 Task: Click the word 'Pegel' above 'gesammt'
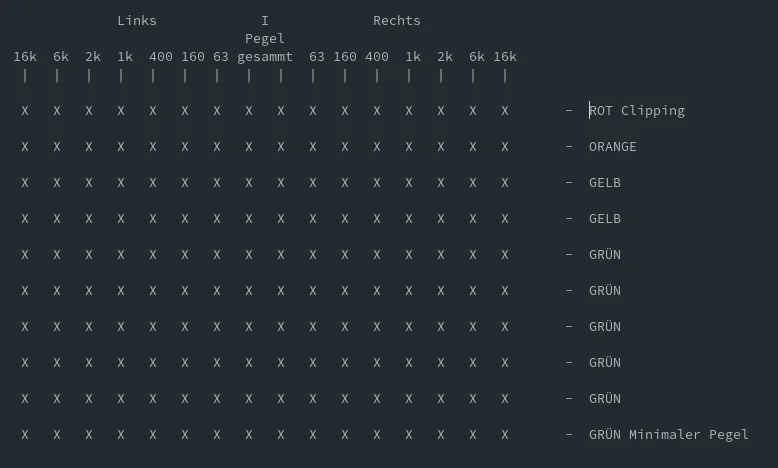click(265, 38)
